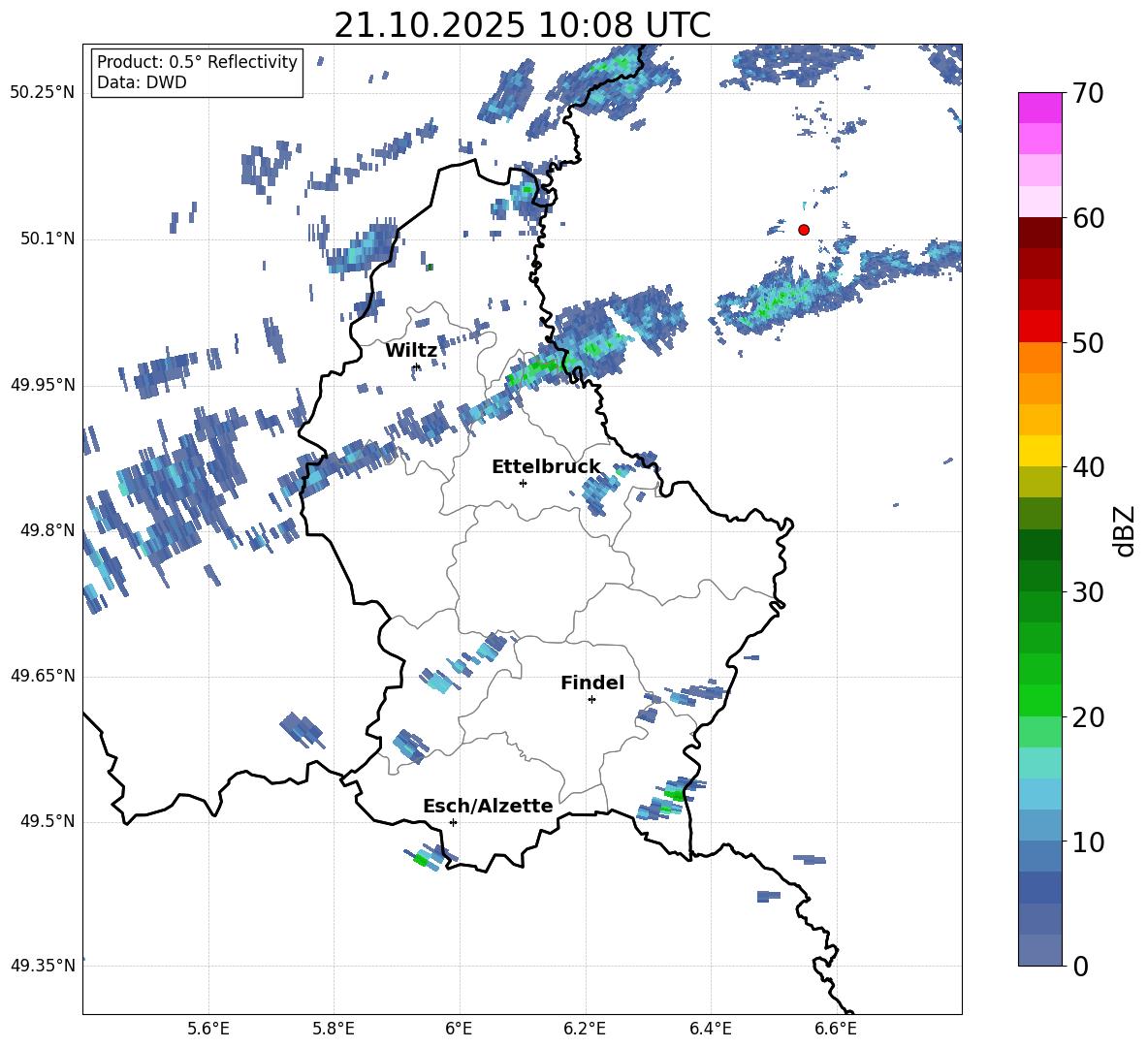1148x1048 pixels.
Task: Click the 49.35°N latitude label
Action: pyautogui.click(x=43, y=966)
